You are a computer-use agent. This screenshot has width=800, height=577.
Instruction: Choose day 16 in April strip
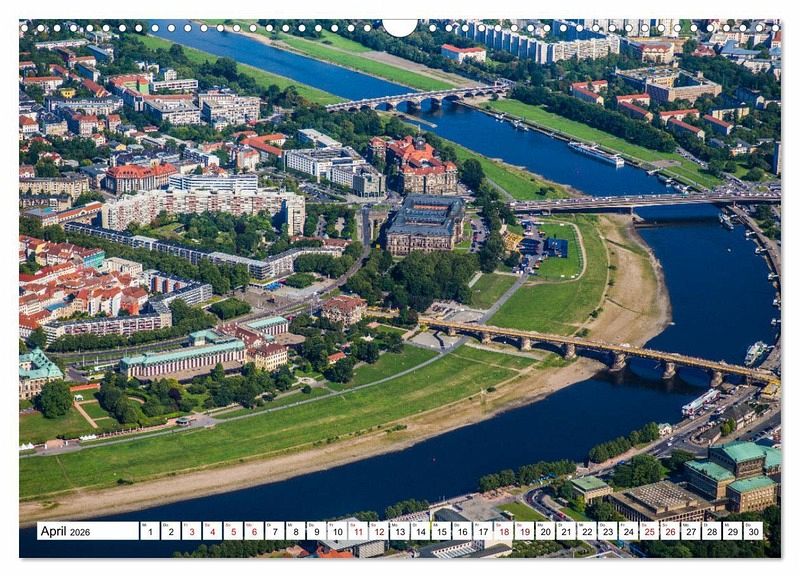coord(462,531)
